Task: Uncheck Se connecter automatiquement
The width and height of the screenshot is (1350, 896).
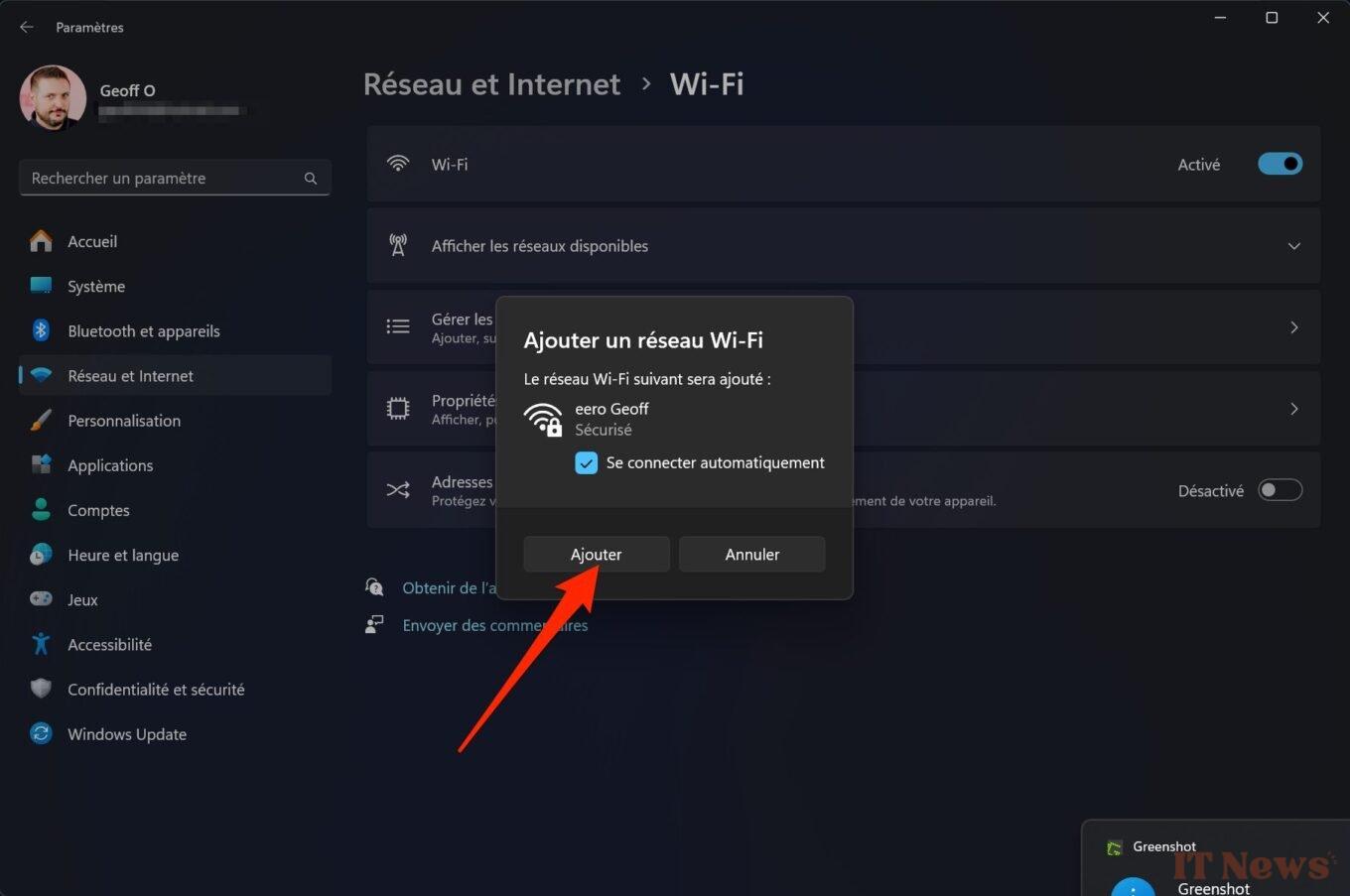Action: [x=587, y=463]
